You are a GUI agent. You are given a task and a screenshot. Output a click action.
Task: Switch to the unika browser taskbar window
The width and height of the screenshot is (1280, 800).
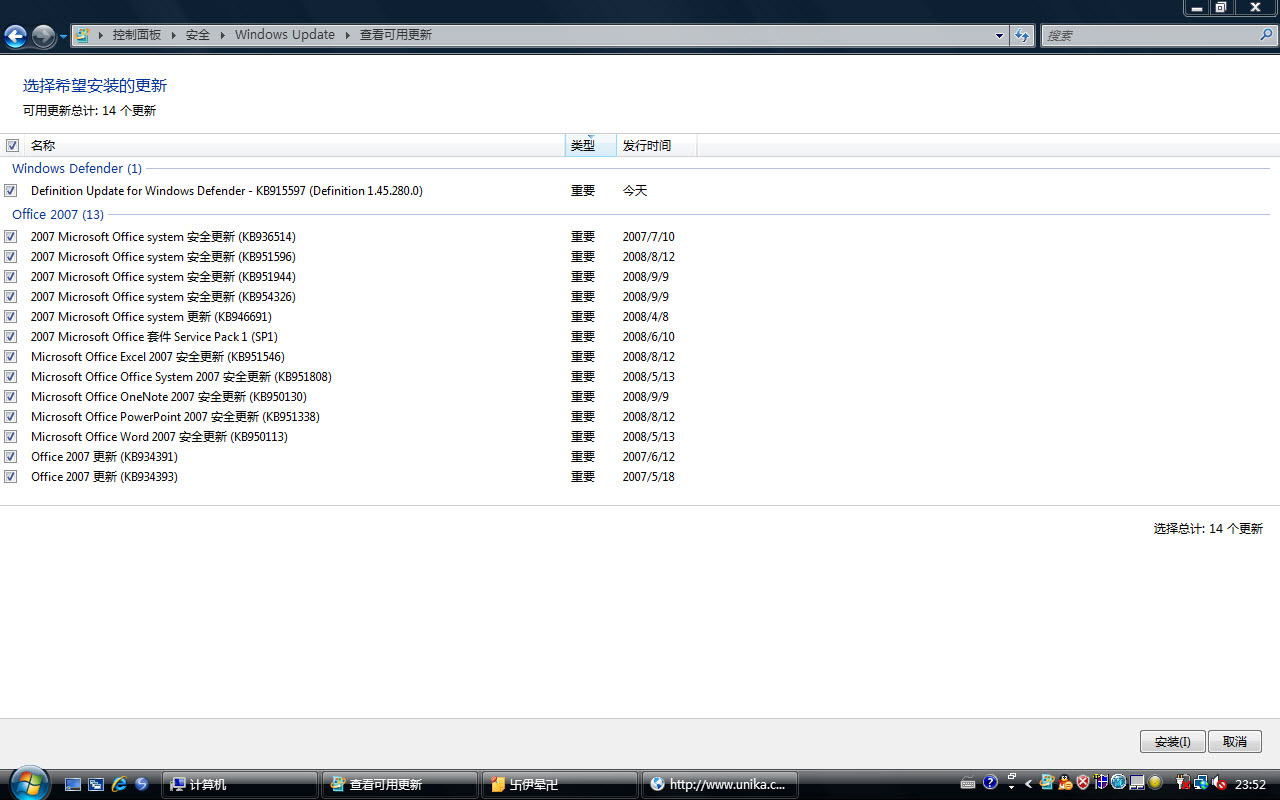[720, 785]
